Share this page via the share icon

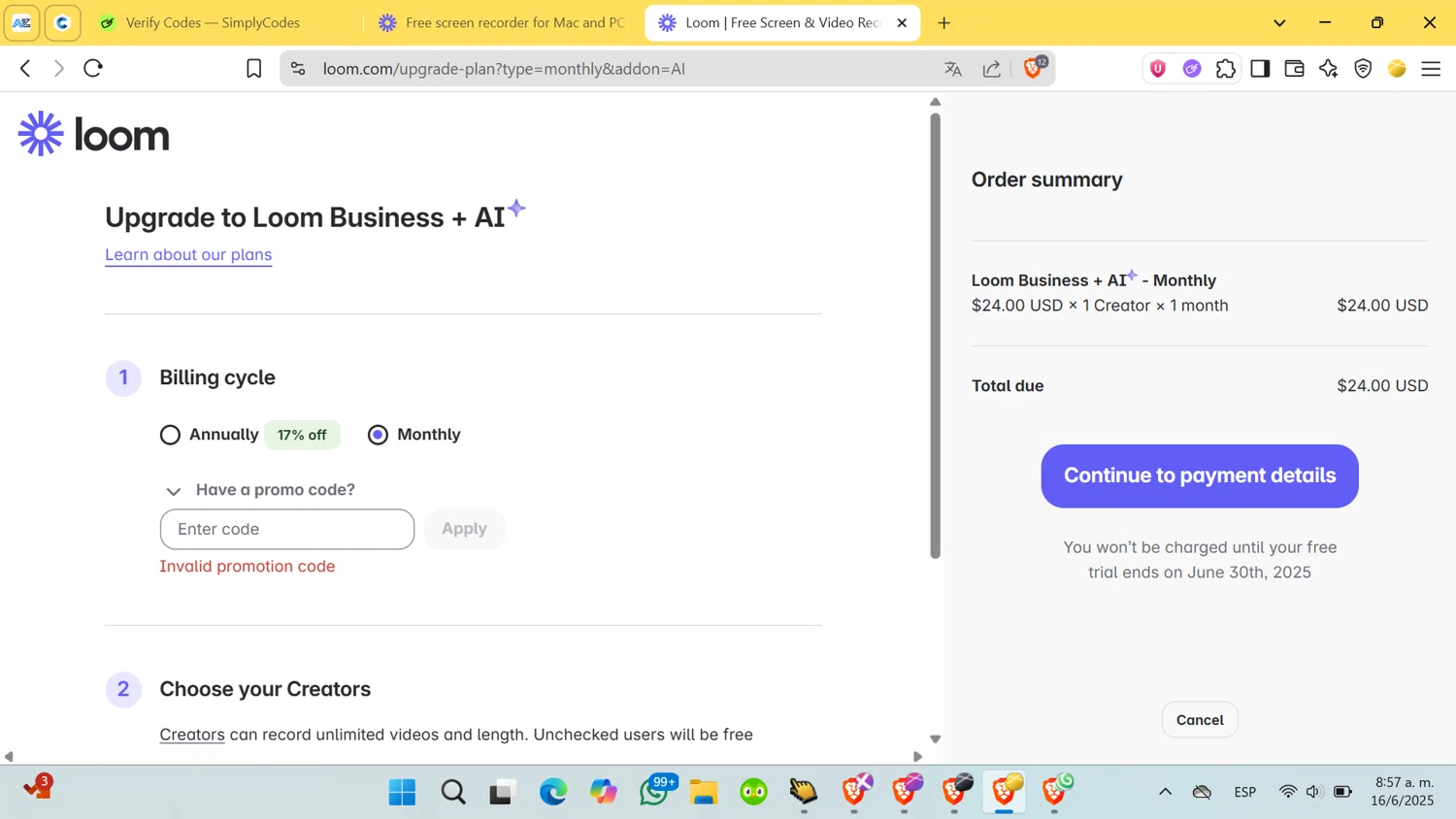(992, 69)
